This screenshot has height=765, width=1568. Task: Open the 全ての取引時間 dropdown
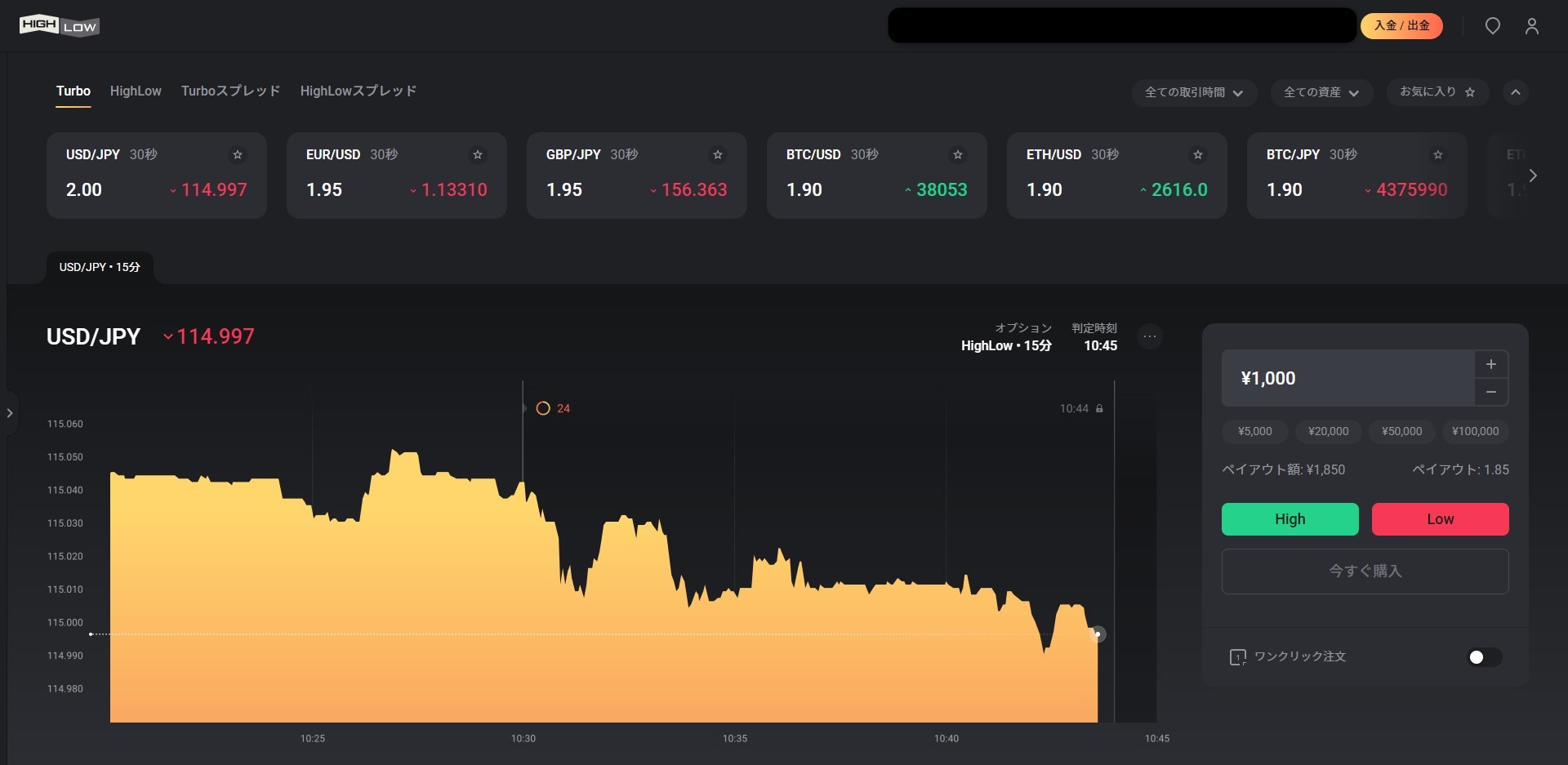tap(1193, 93)
